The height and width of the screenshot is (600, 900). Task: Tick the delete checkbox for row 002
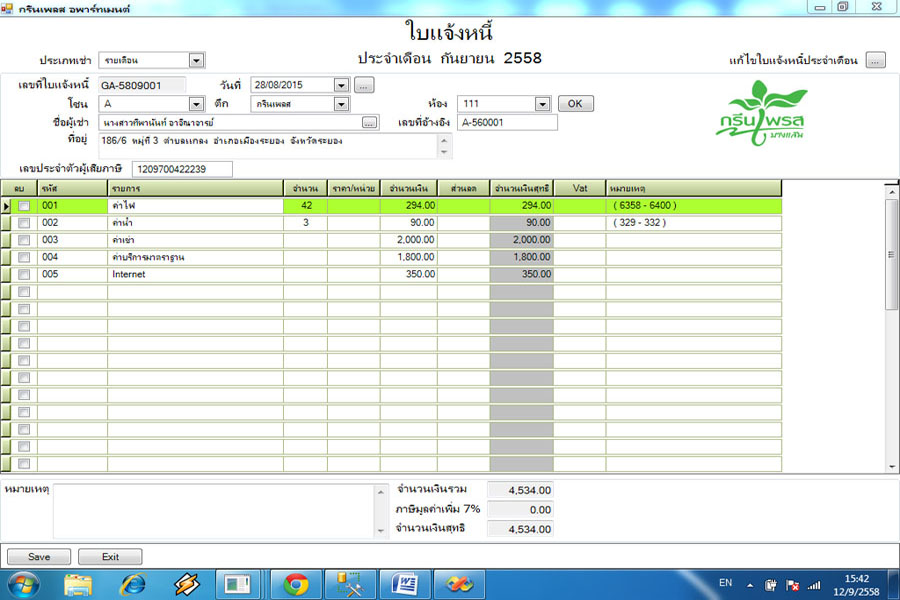[x=24, y=223]
